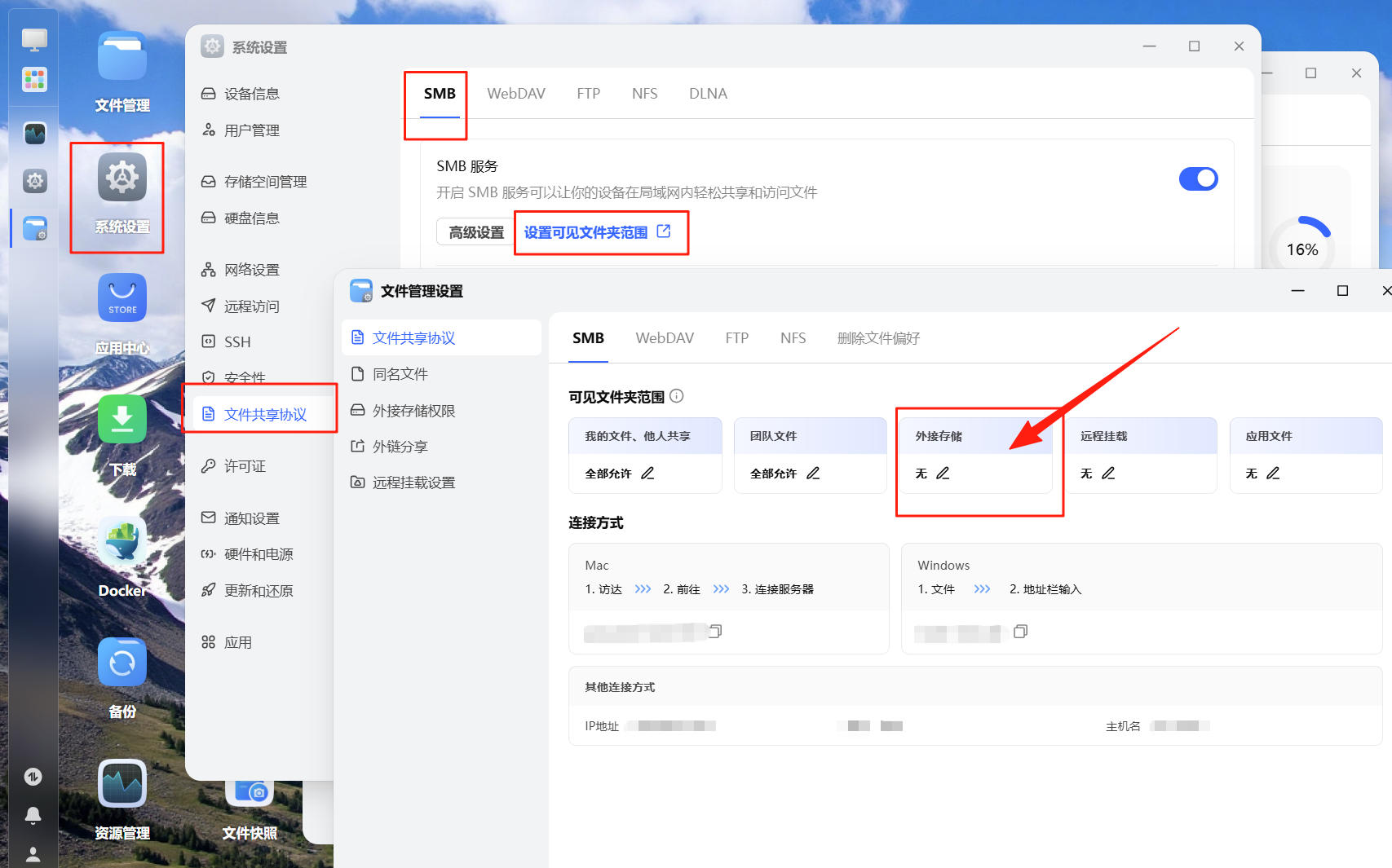Viewport: 1392px width, 868px height.
Task: Open the 设置可见文件夹范围 link
Action: (x=597, y=232)
